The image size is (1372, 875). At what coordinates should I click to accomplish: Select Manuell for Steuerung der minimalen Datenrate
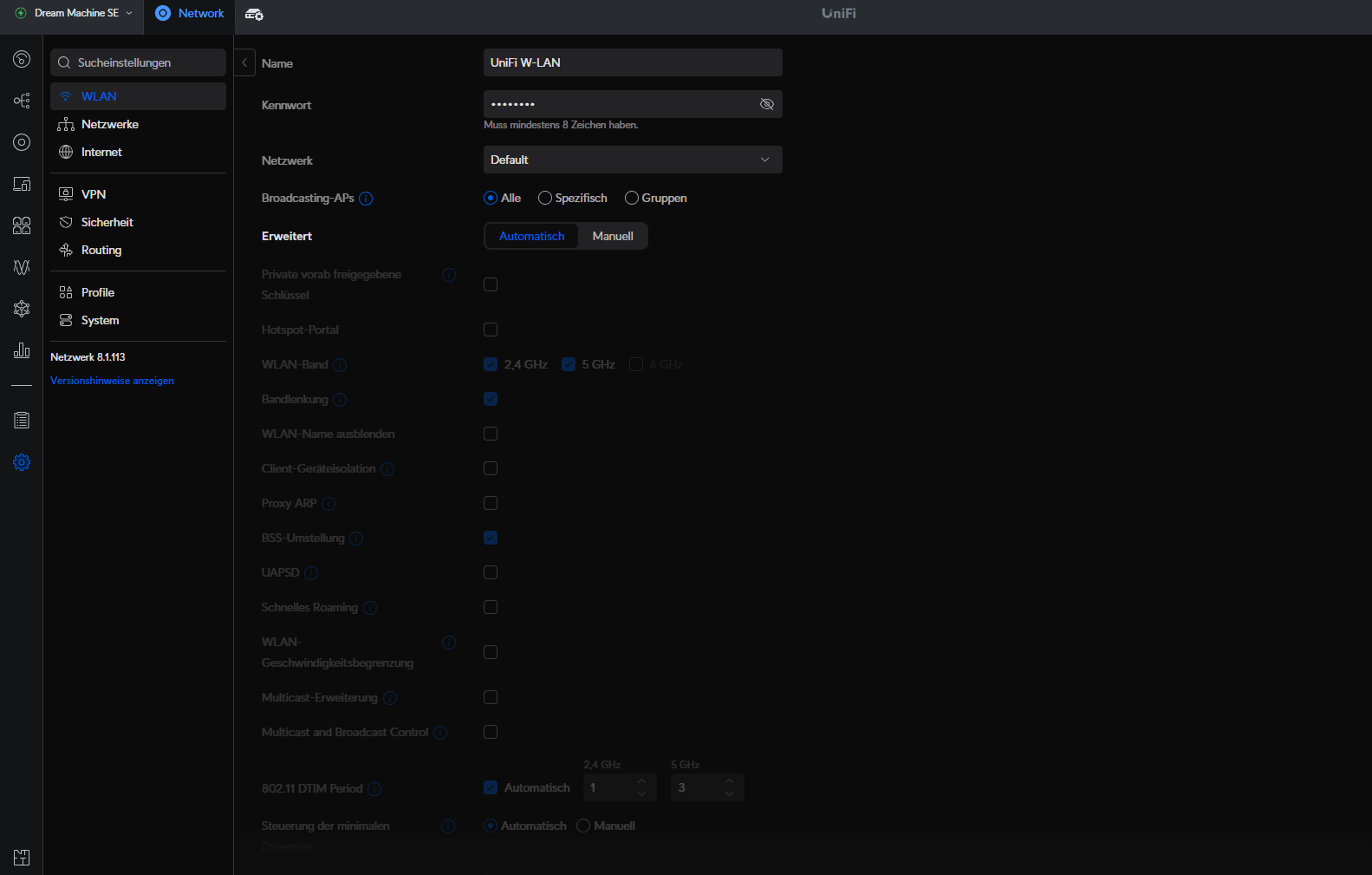[x=583, y=826]
